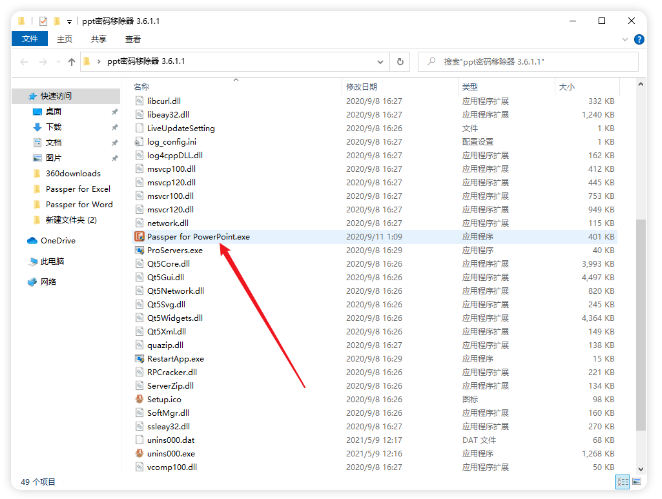Click the vertical scrollbar in file list
This screenshot has width=662, height=499.
tap(640, 300)
